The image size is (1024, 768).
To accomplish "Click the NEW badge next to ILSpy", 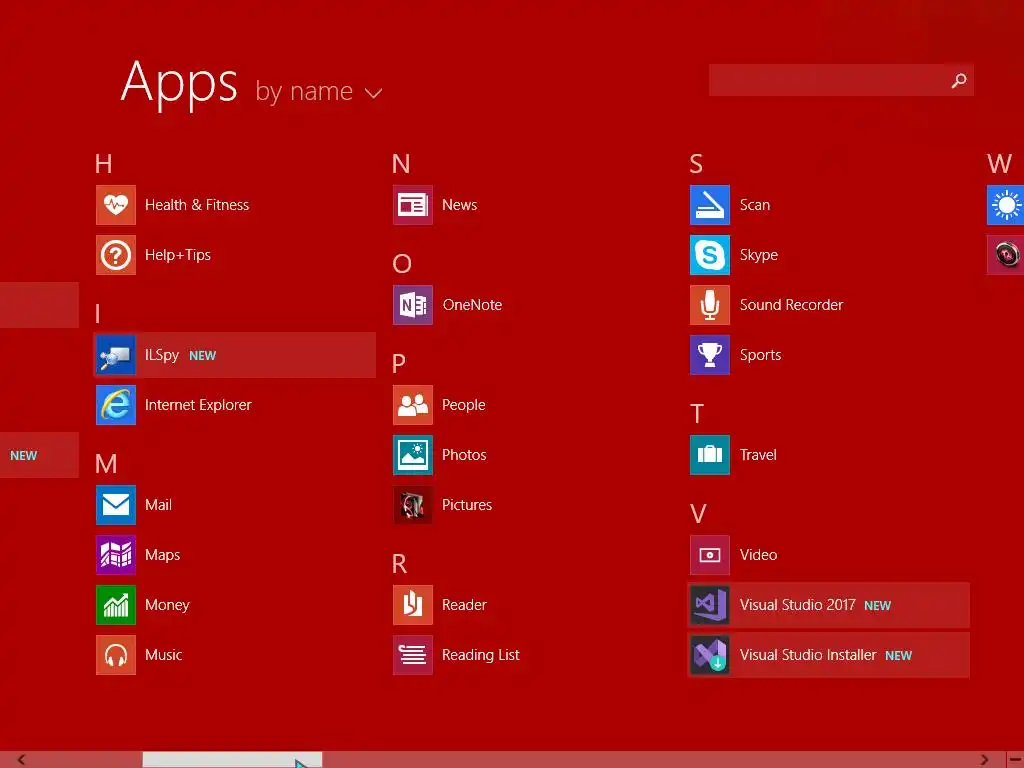I will point(202,356).
